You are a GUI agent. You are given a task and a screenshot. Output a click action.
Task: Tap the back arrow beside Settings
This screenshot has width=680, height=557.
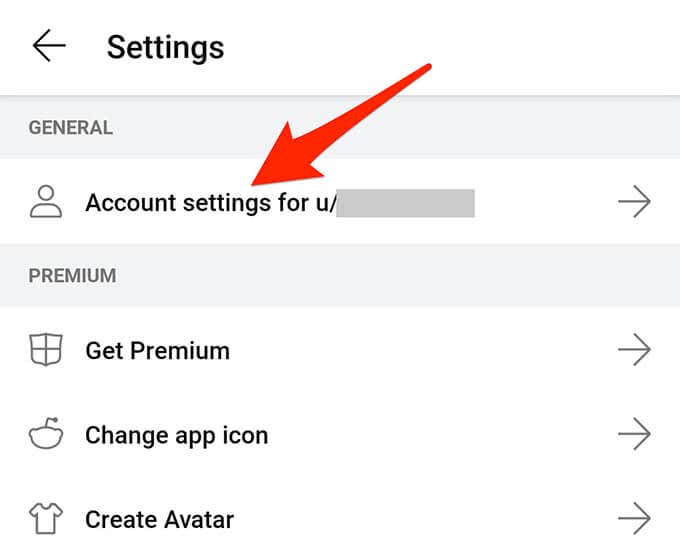click(48, 46)
